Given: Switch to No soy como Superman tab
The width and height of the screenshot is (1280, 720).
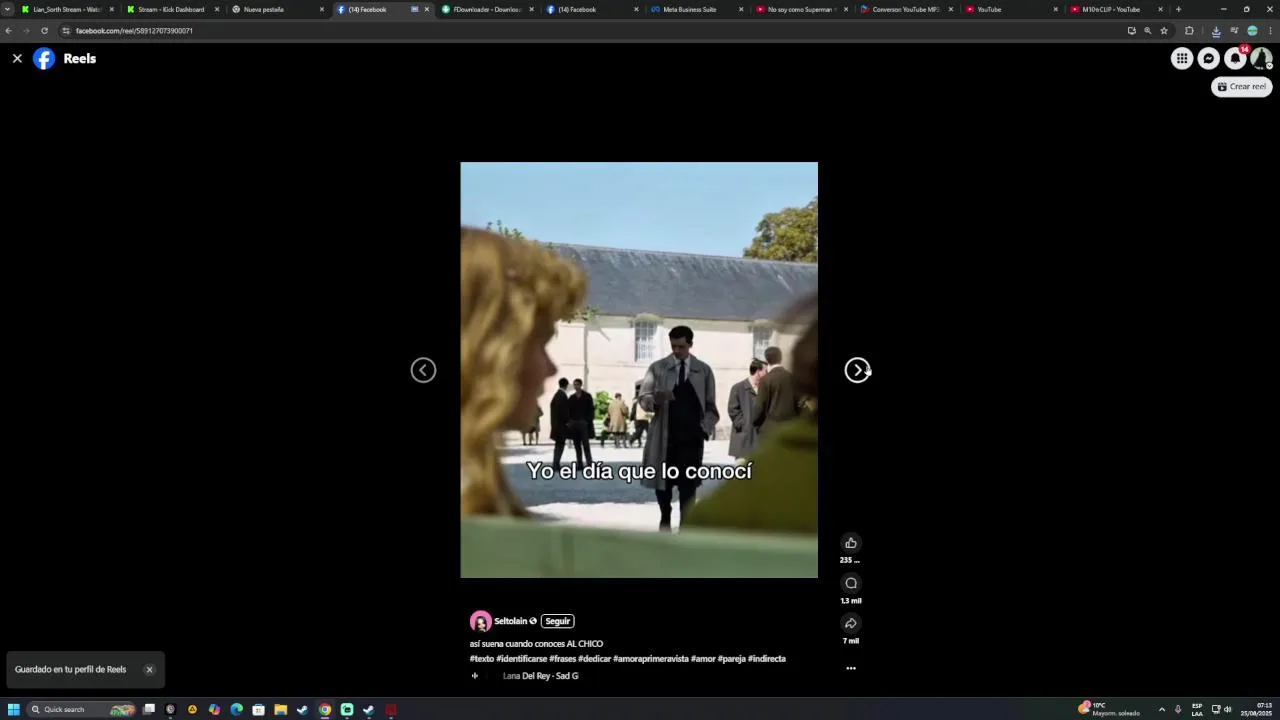Looking at the screenshot, I should click(802, 9).
